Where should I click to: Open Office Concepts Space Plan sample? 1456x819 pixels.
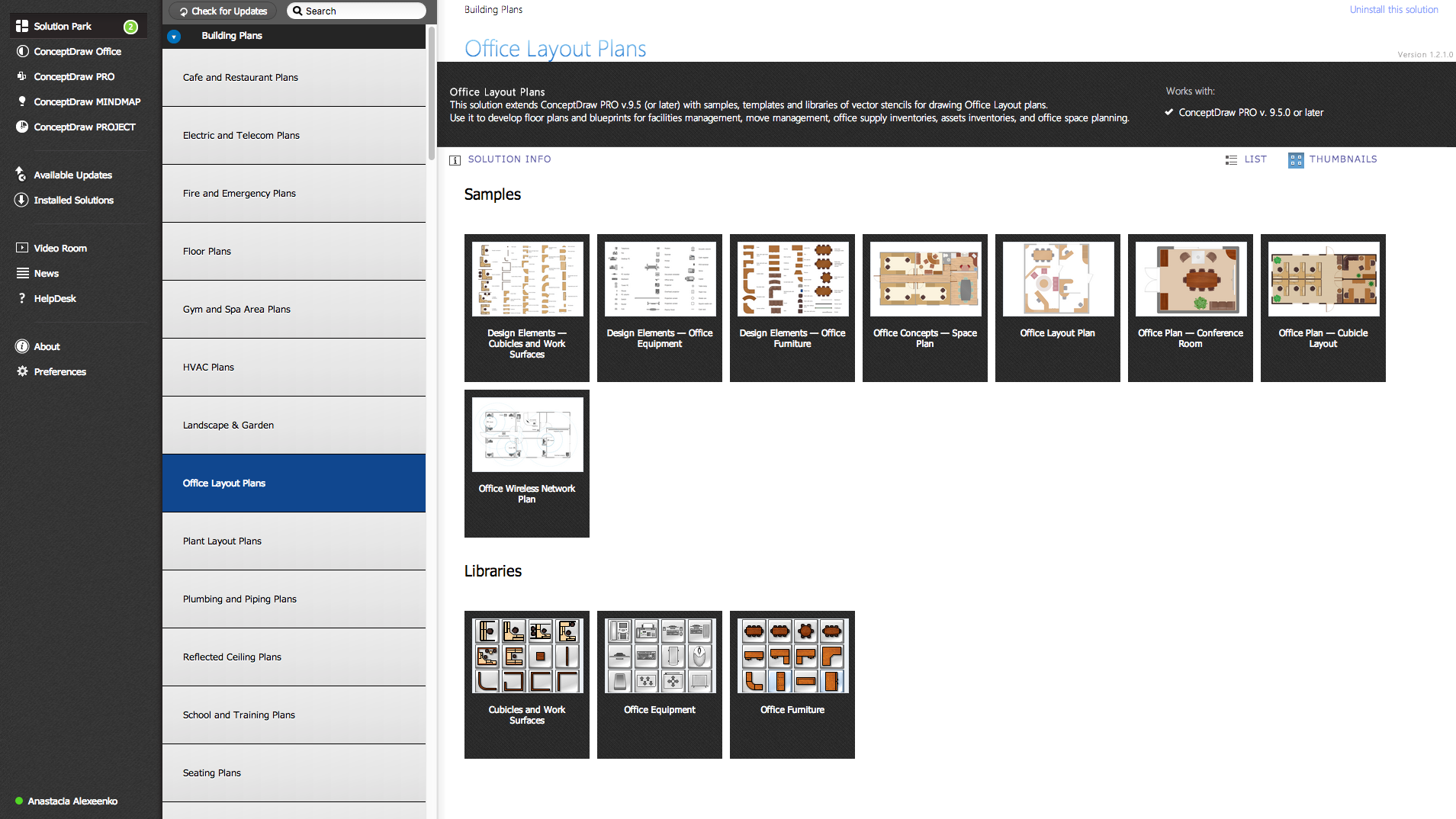point(925,308)
